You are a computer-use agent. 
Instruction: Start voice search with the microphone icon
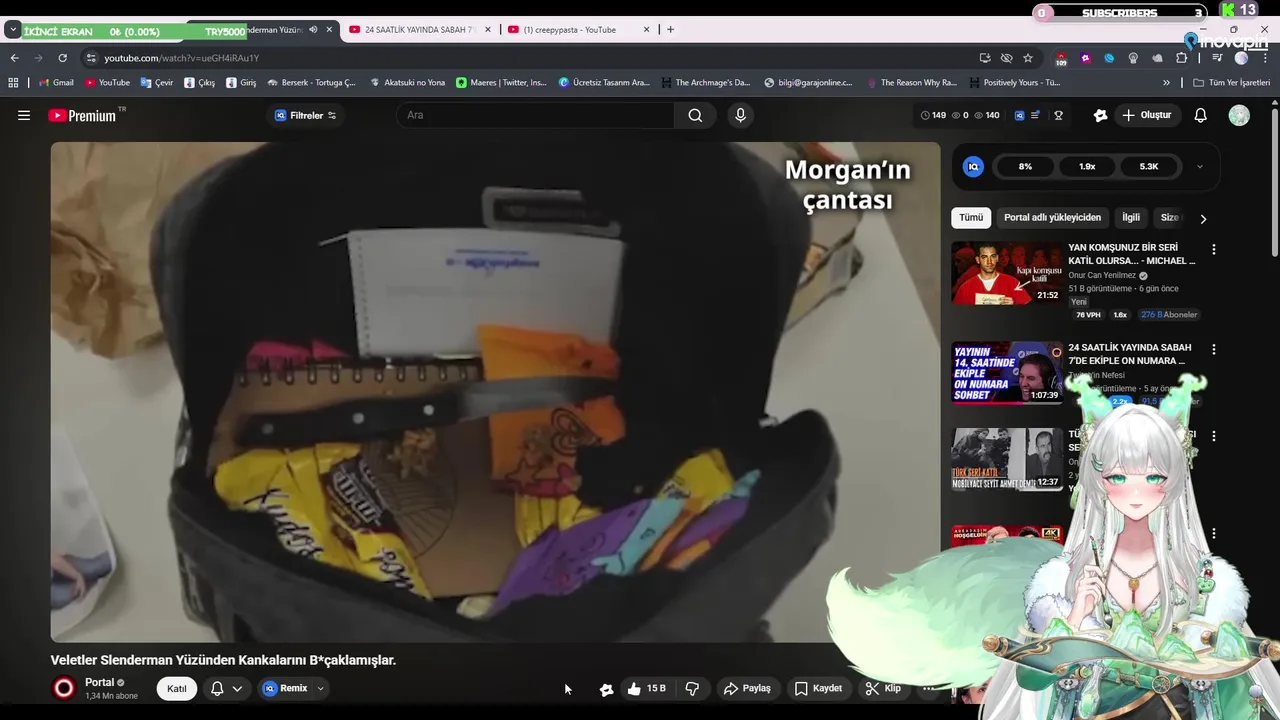[x=740, y=115]
